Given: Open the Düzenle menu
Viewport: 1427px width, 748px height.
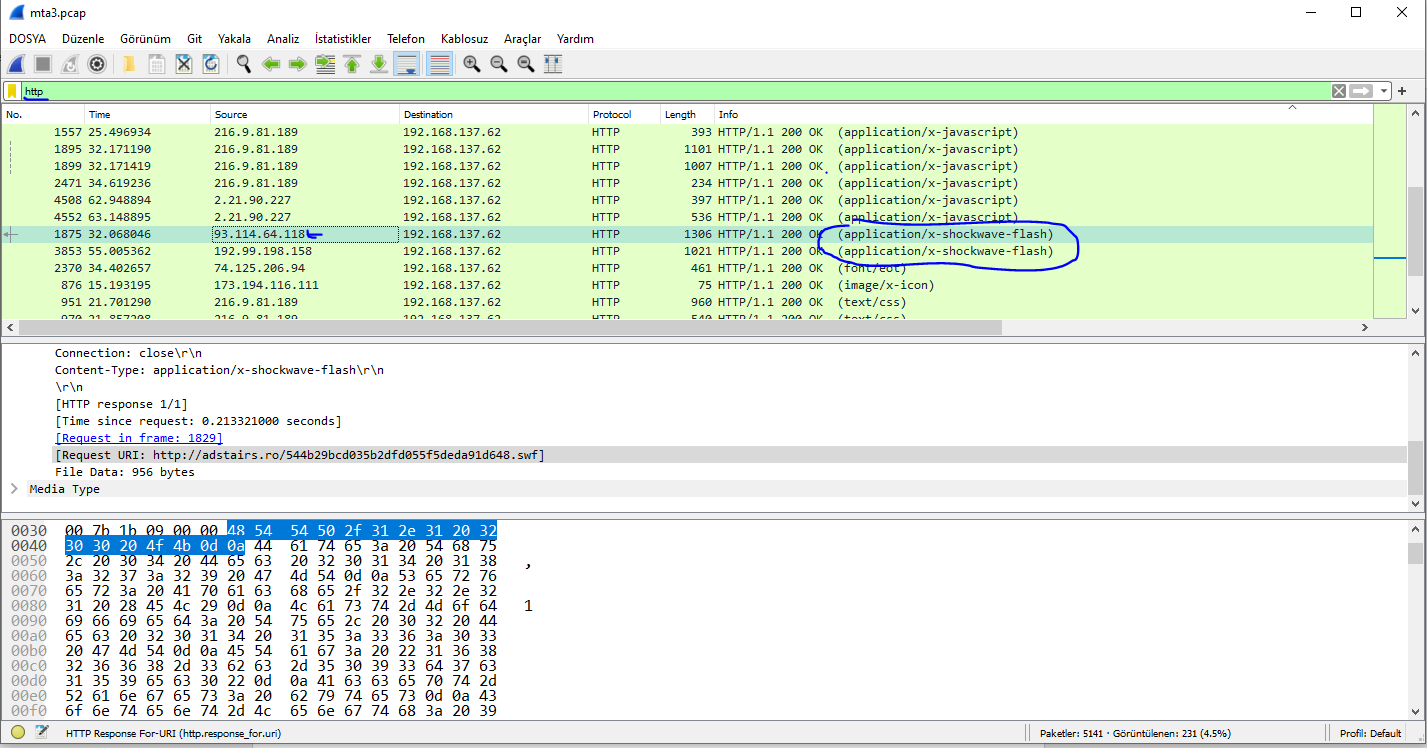Looking at the screenshot, I should click(83, 39).
